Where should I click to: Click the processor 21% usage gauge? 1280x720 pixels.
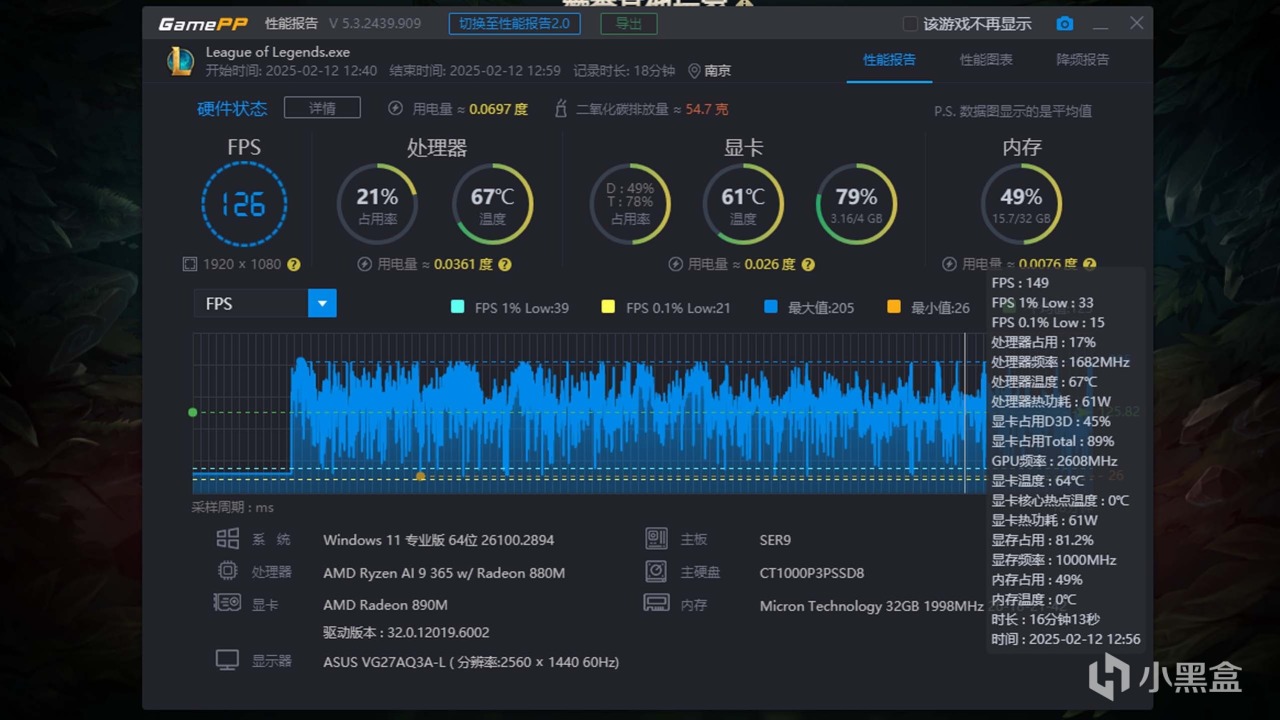(x=377, y=204)
